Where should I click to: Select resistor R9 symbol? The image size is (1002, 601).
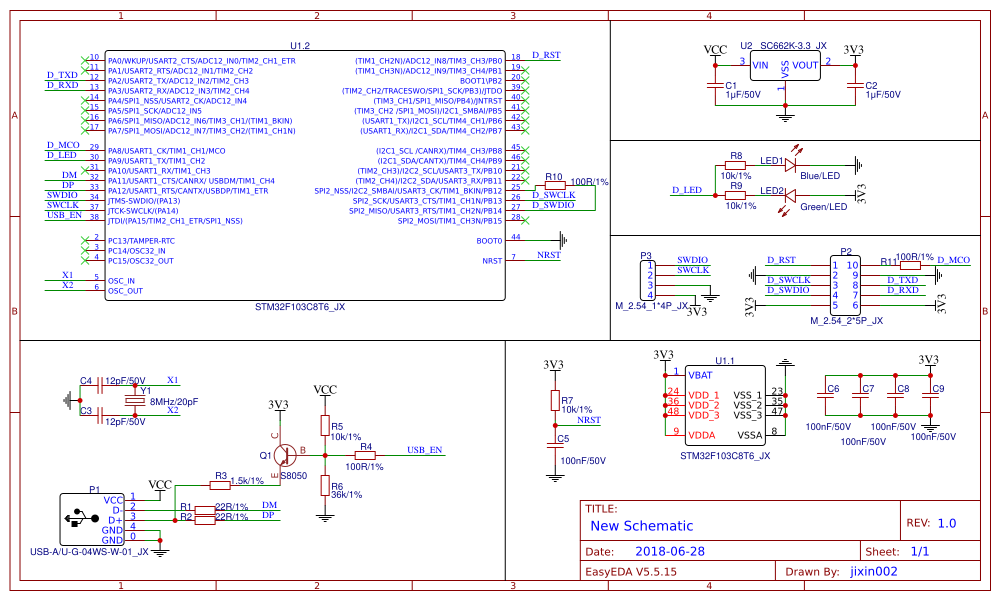tap(736, 195)
